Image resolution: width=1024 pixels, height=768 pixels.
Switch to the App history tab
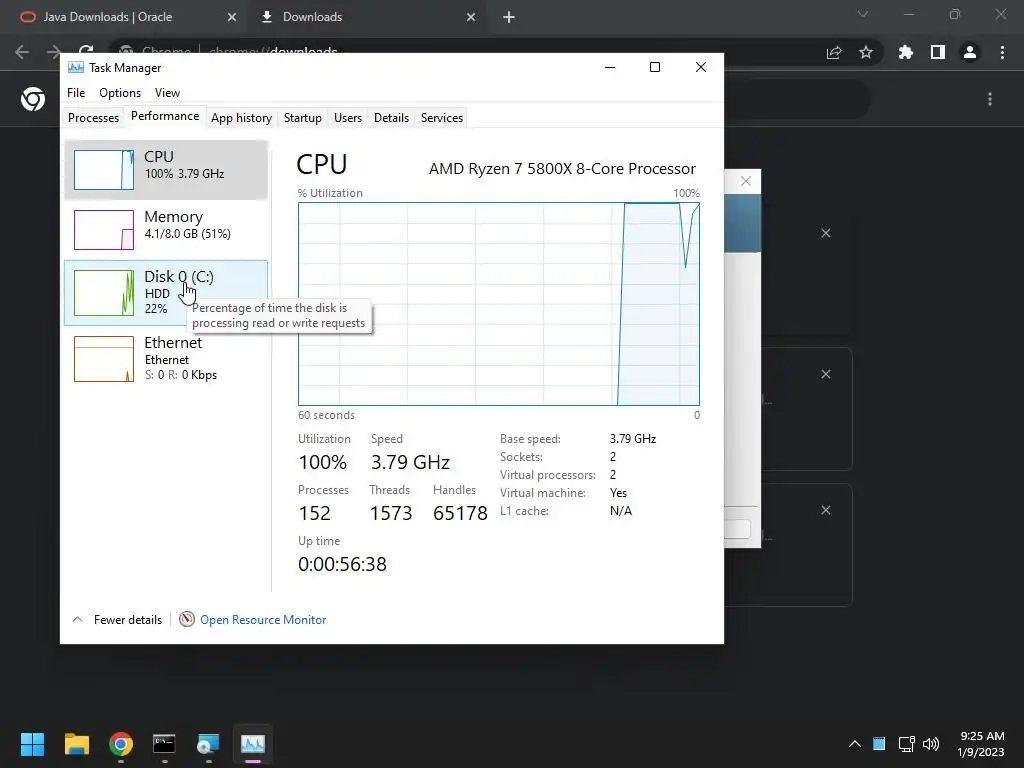tap(241, 118)
